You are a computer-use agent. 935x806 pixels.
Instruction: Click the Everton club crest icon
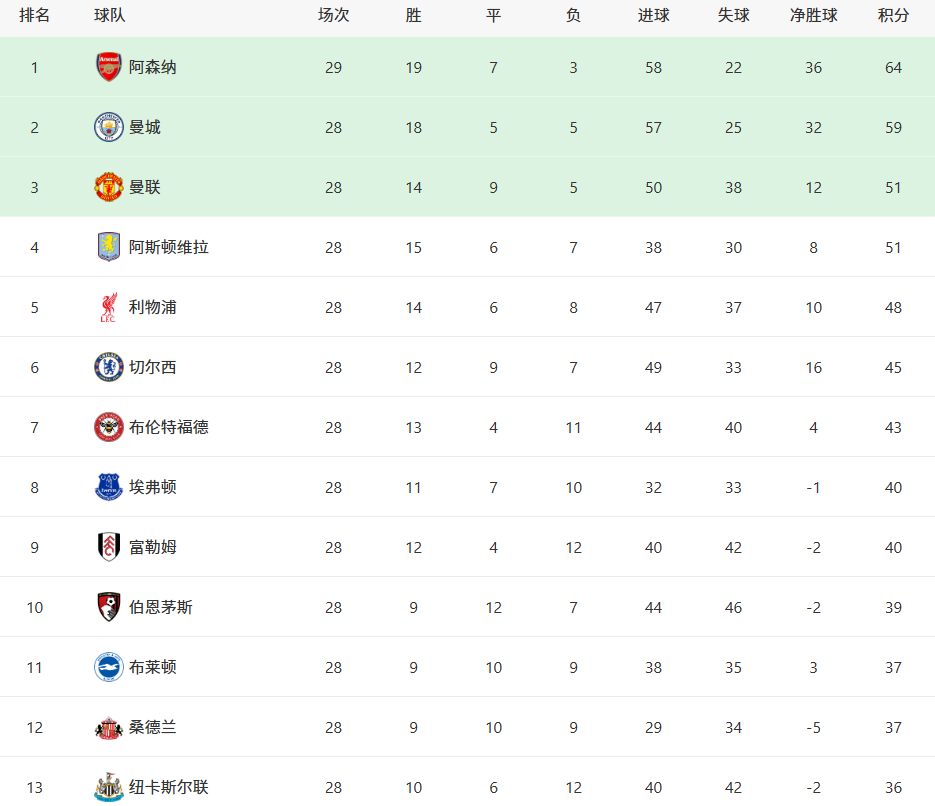108,488
